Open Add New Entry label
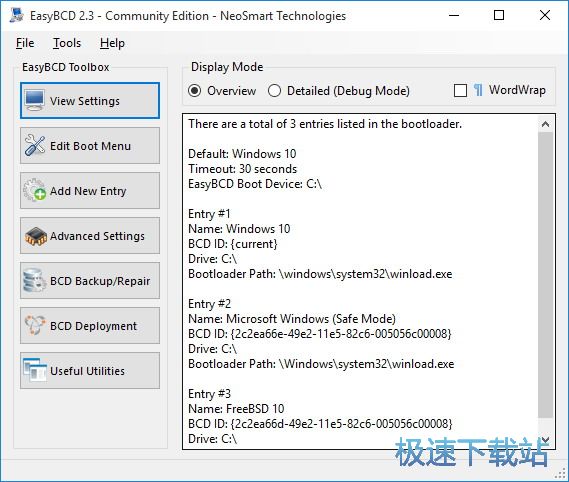This screenshot has width=569, height=482. pyautogui.click(x=88, y=191)
